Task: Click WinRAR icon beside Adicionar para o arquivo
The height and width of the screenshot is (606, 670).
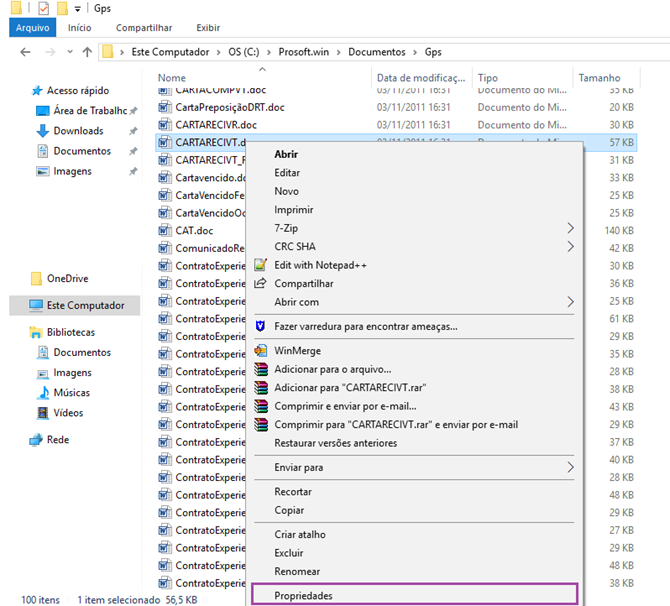Action: point(261,369)
